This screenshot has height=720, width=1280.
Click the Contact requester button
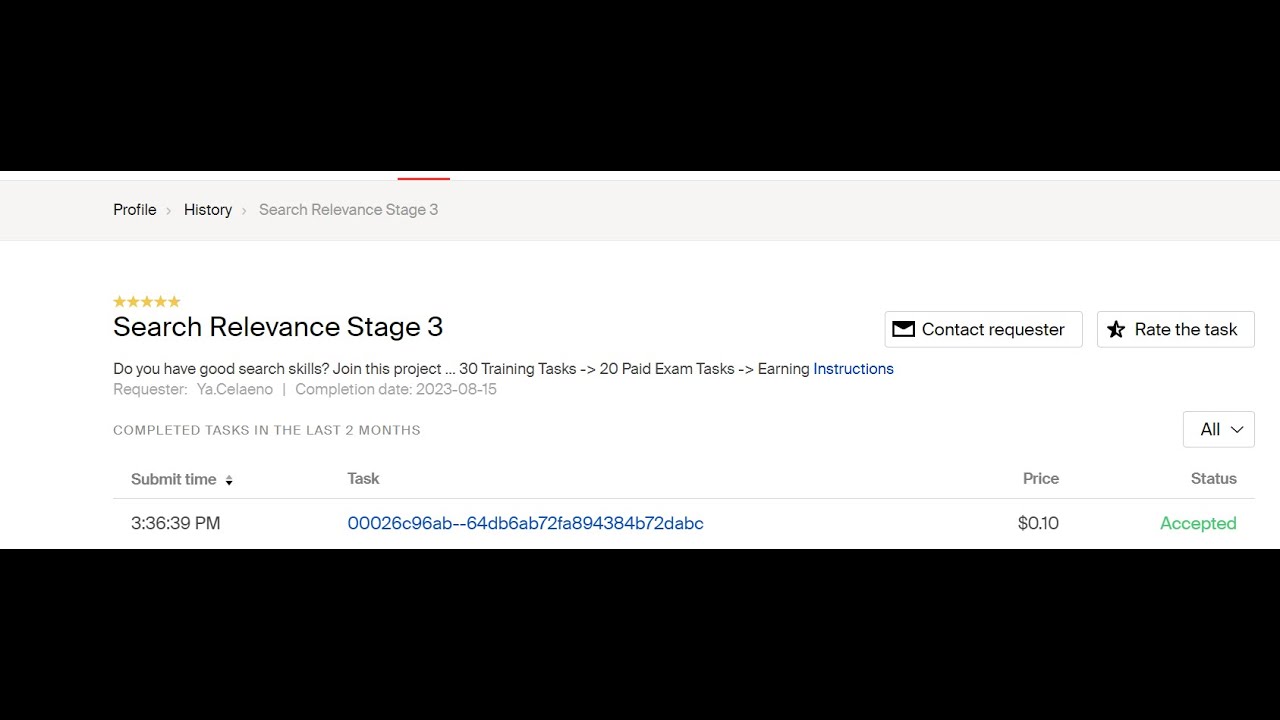coord(983,329)
